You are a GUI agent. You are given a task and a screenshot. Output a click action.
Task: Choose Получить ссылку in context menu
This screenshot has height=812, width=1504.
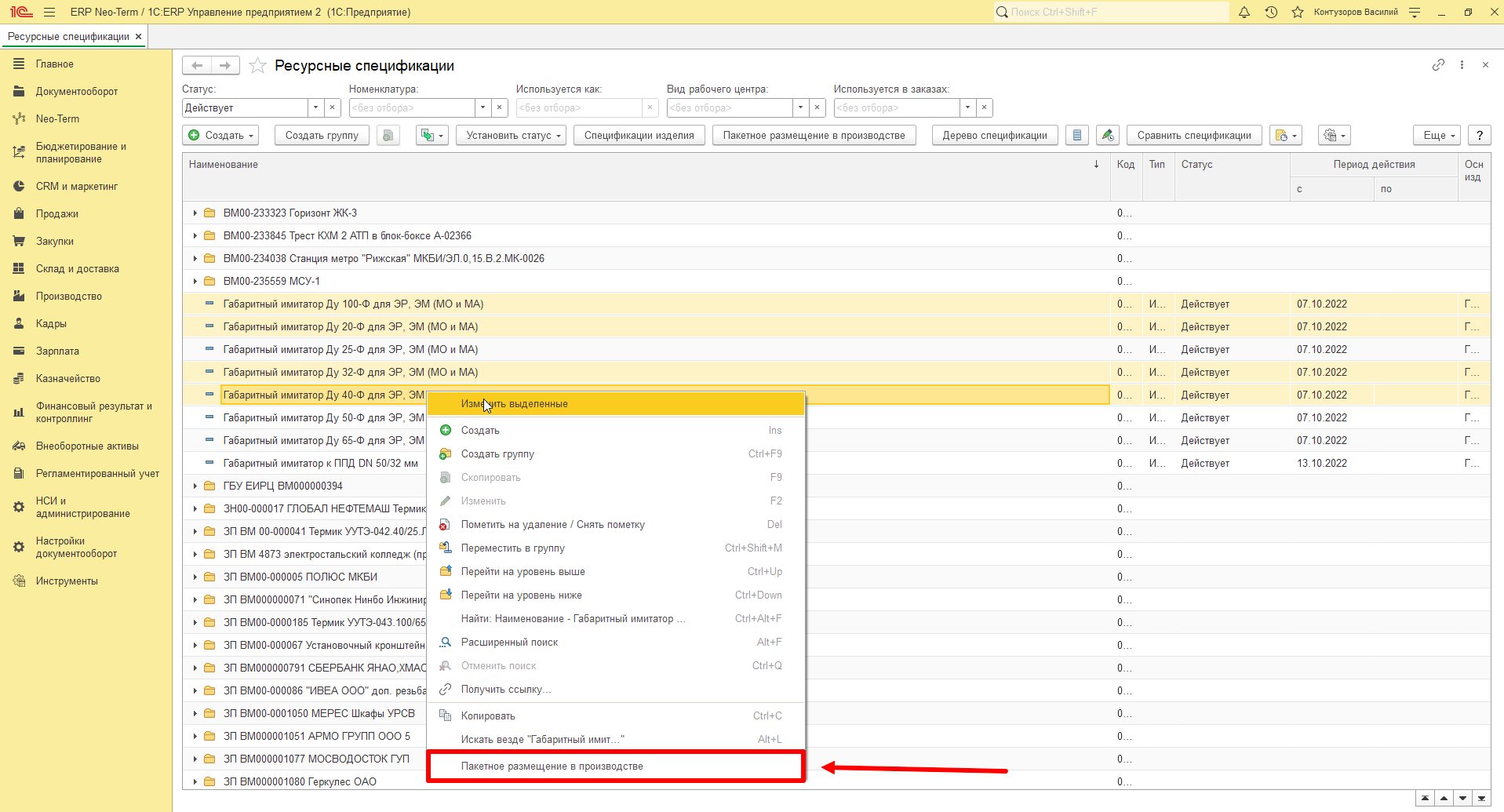616,689
